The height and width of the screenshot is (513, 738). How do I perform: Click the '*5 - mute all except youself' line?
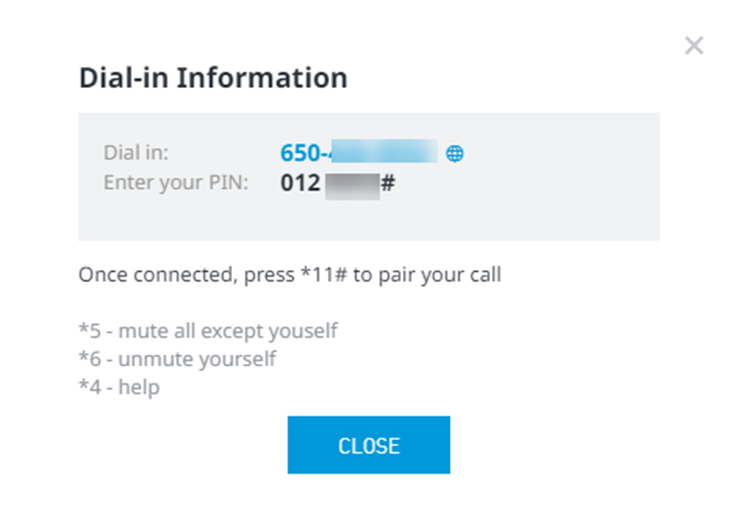[x=208, y=331]
